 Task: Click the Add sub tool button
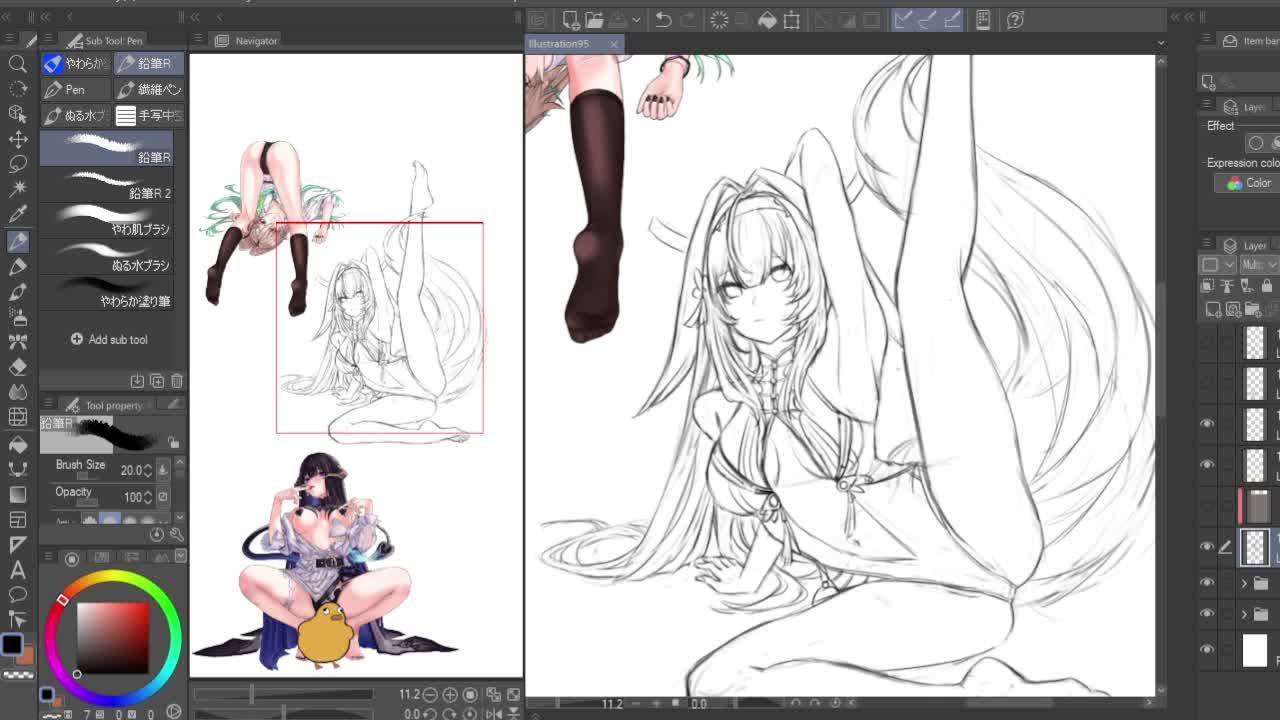(x=109, y=339)
